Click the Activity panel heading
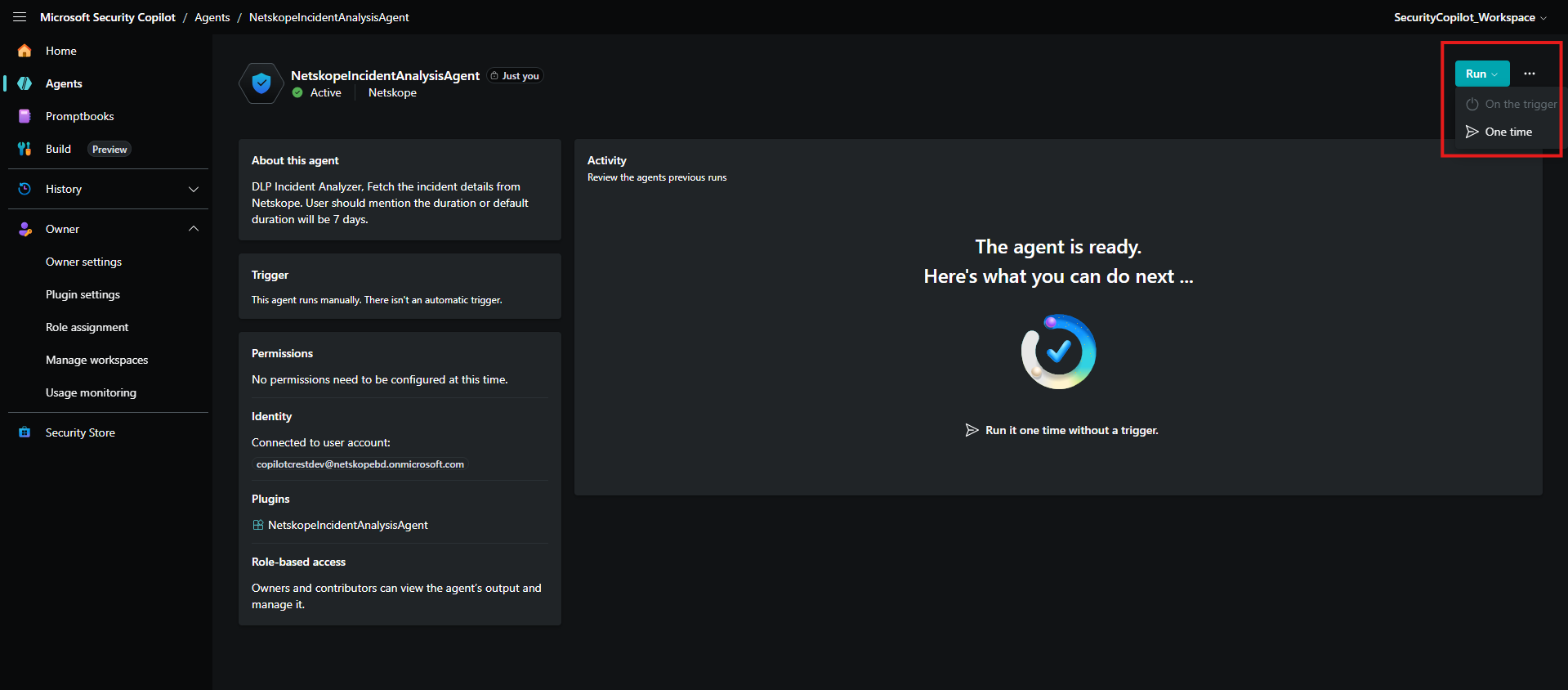 pos(607,160)
